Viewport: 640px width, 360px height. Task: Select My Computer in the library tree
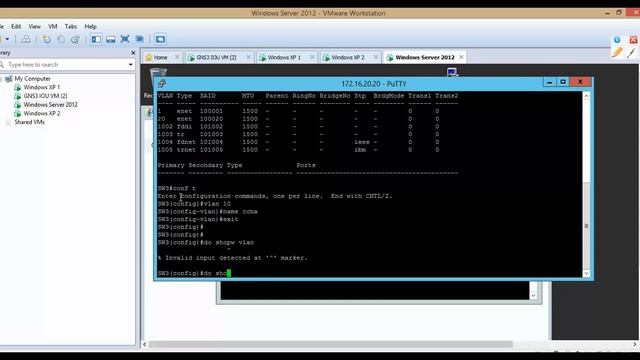(32, 78)
